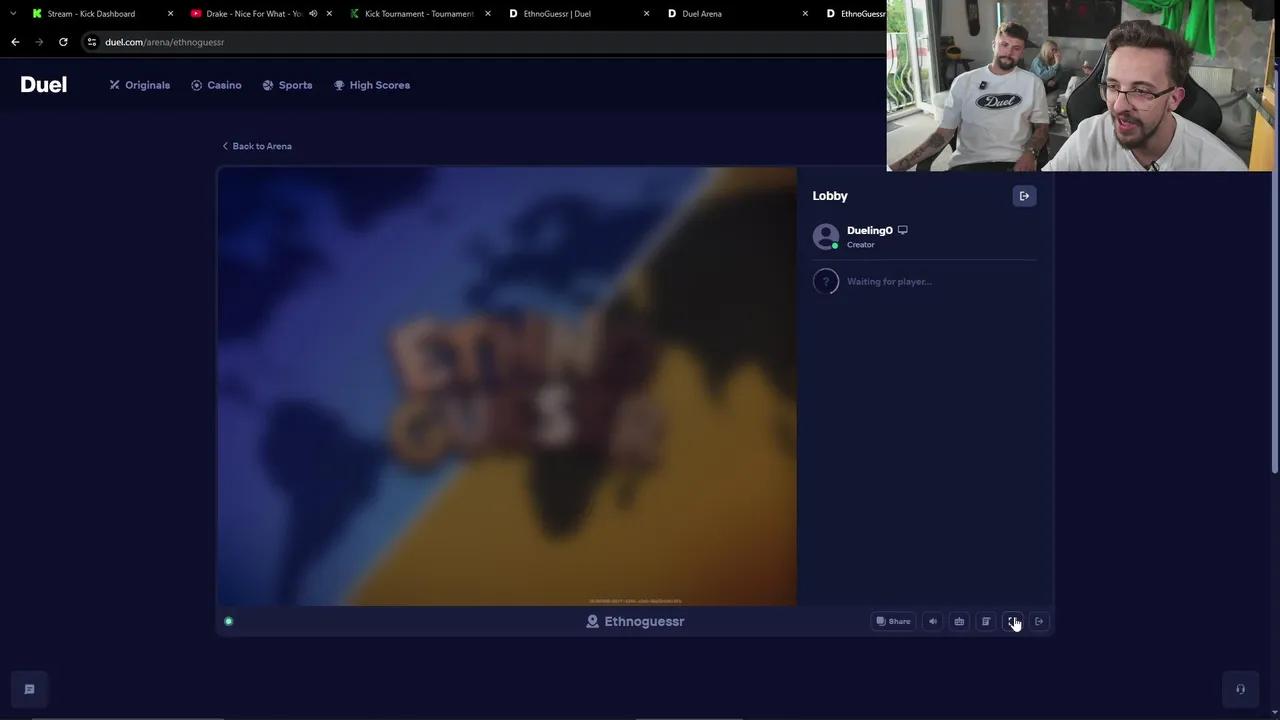Click the Ethnoguessr title below the game
This screenshot has width=1280, height=720.
[x=635, y=622]
